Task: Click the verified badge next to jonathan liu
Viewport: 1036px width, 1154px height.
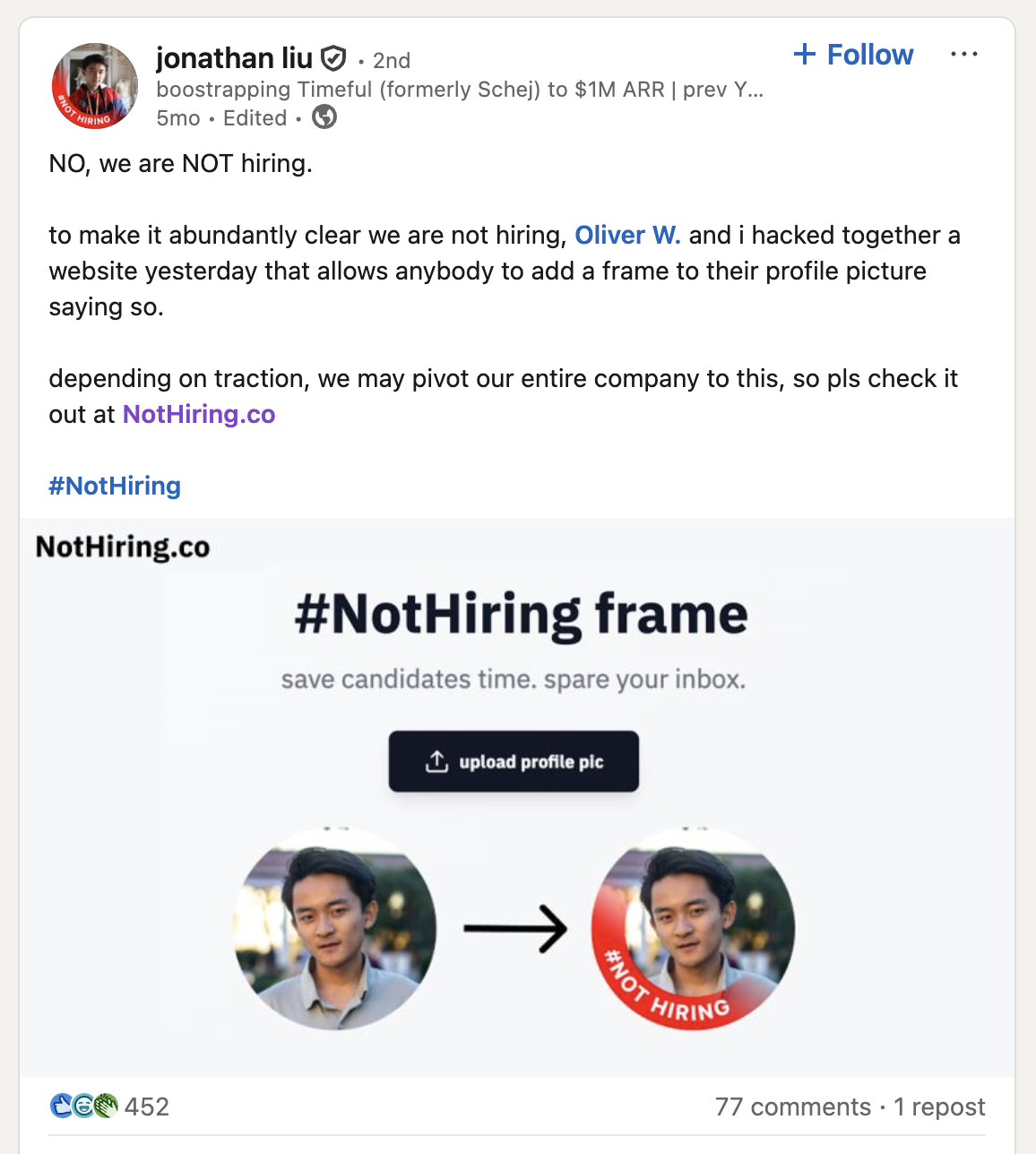Action: [x=333, y=59]
